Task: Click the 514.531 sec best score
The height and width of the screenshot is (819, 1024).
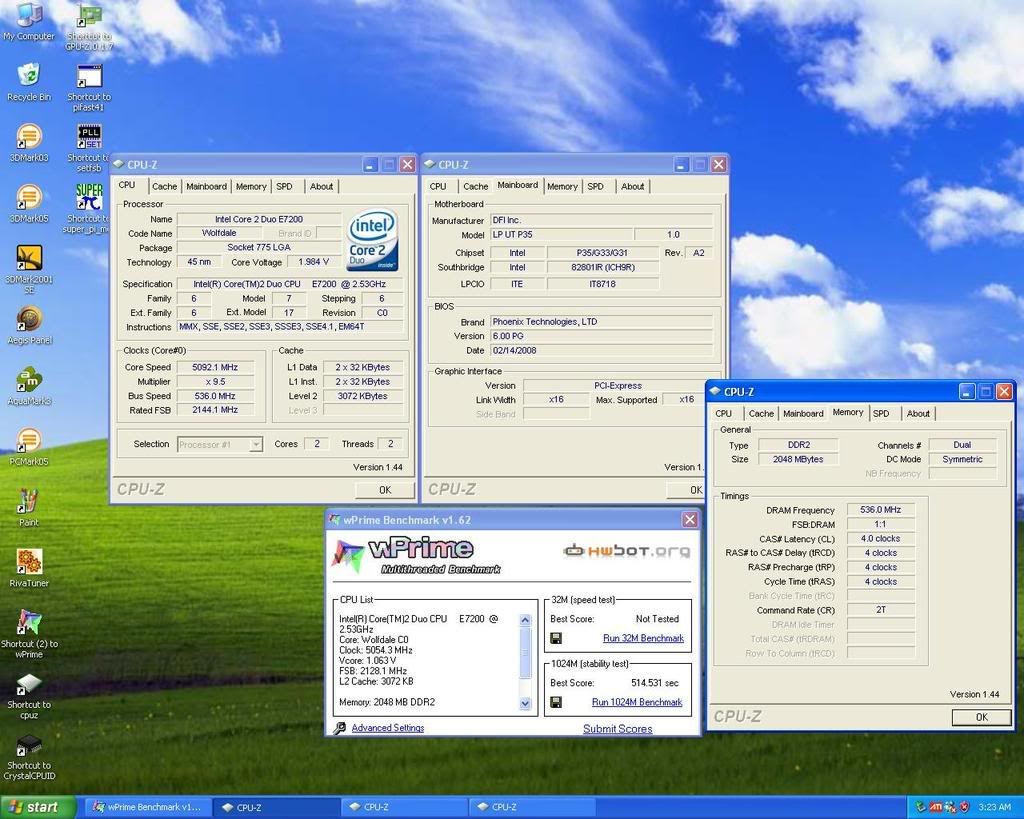Action: [654, 682]
